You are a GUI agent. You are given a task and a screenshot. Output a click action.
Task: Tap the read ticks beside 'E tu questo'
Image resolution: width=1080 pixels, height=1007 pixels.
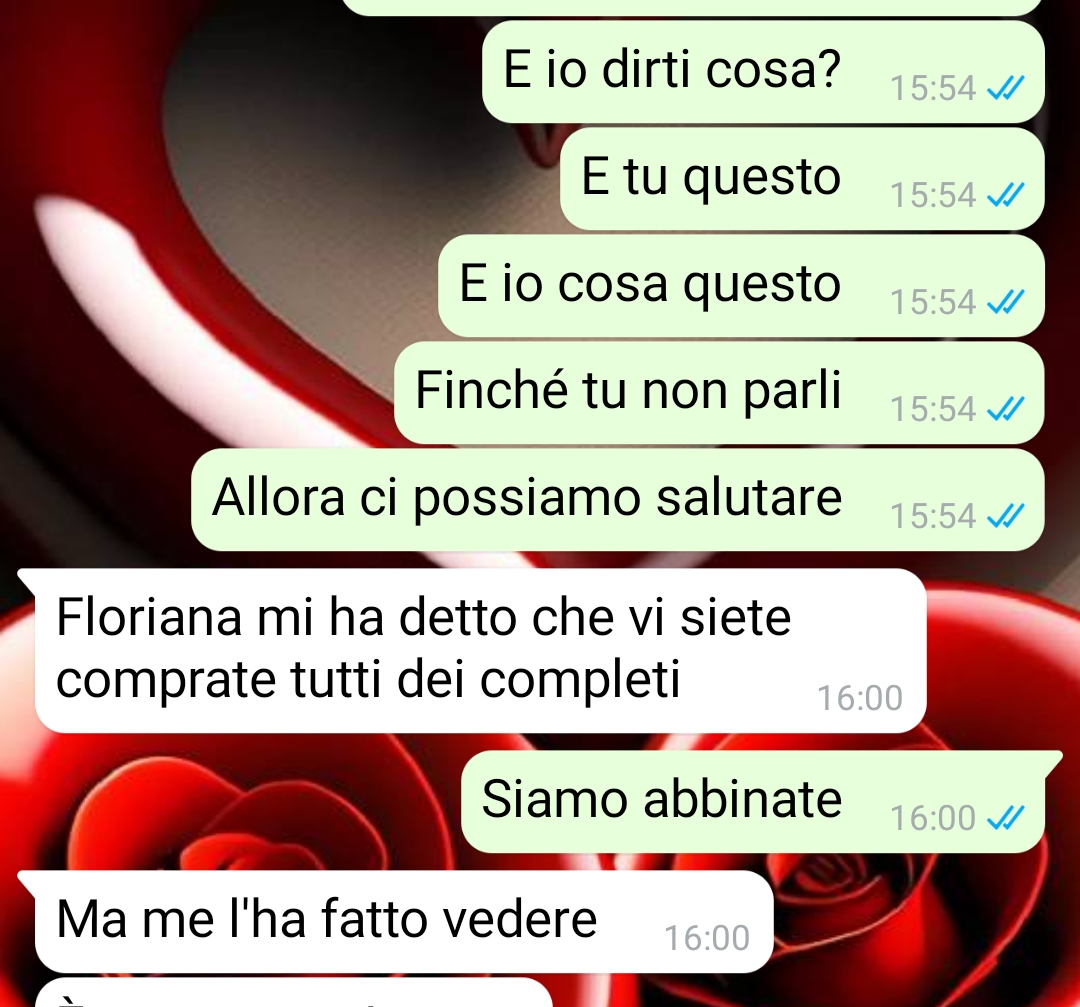[x=1006, y=195]
